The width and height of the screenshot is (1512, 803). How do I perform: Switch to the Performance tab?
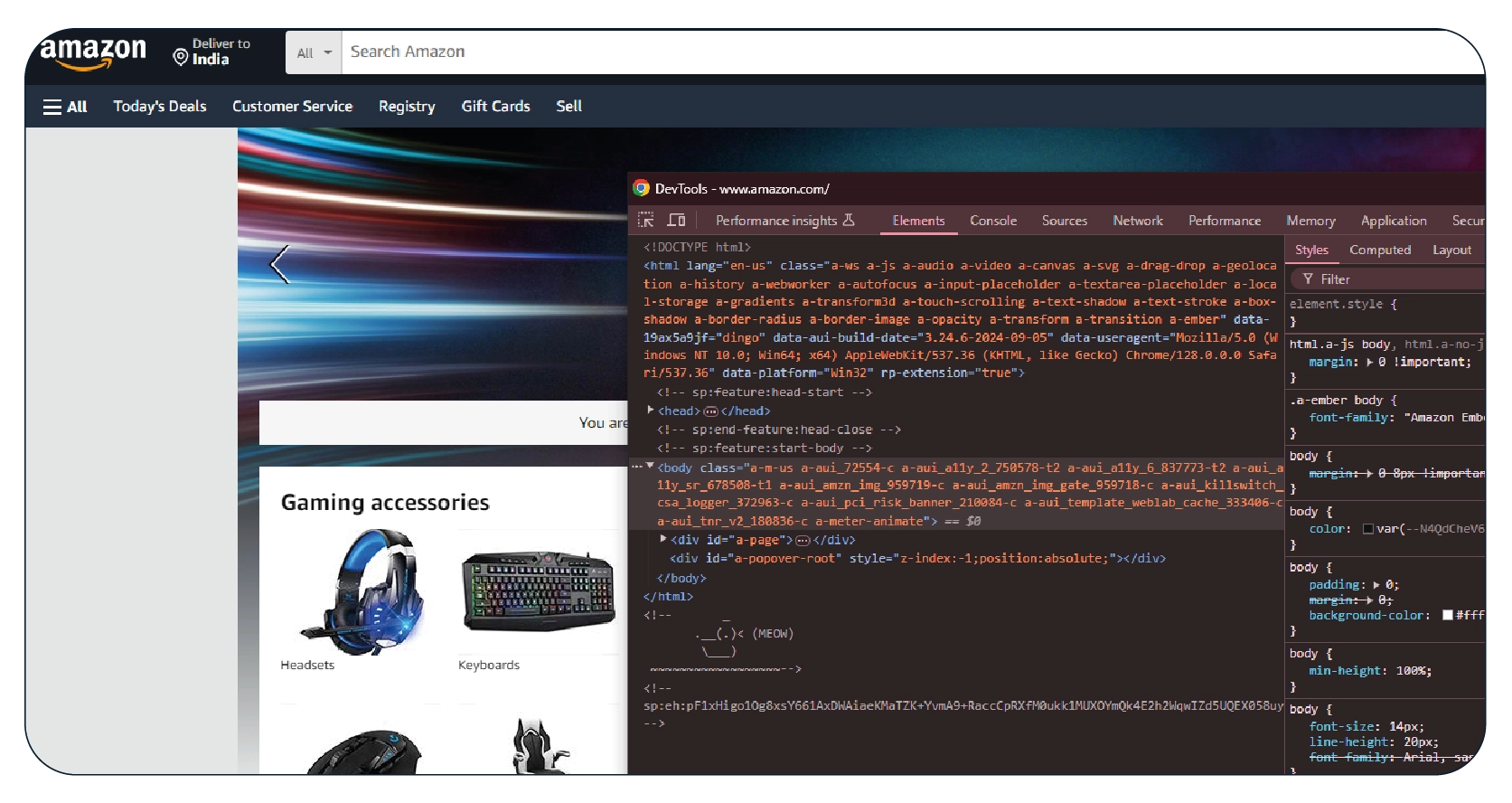pos(1225,221)
